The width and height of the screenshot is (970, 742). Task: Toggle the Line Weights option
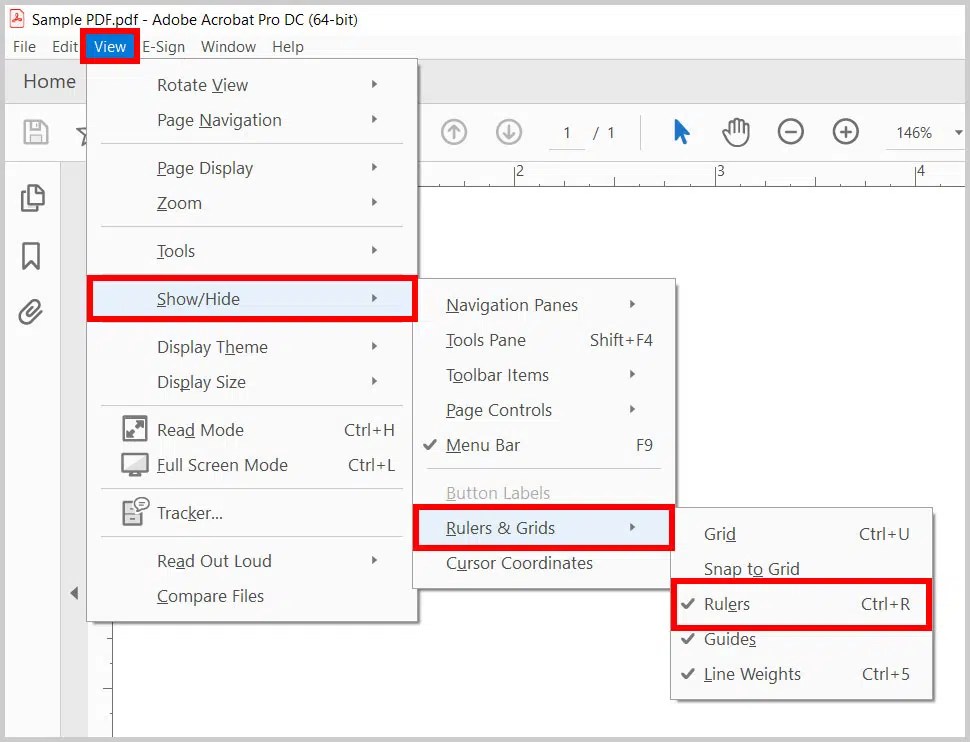(x=801, y=674)
